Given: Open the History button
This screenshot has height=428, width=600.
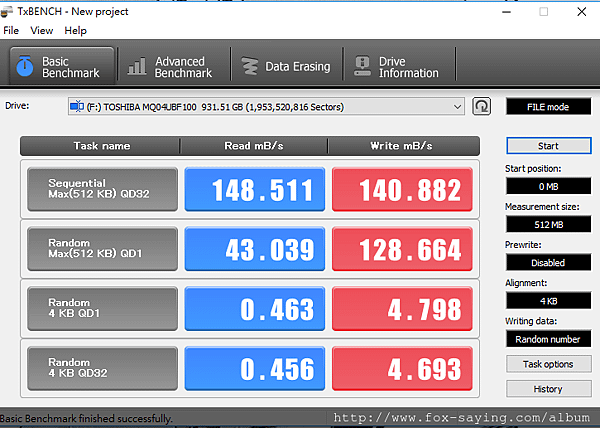Looking at the screenshot, I should 548,389.
